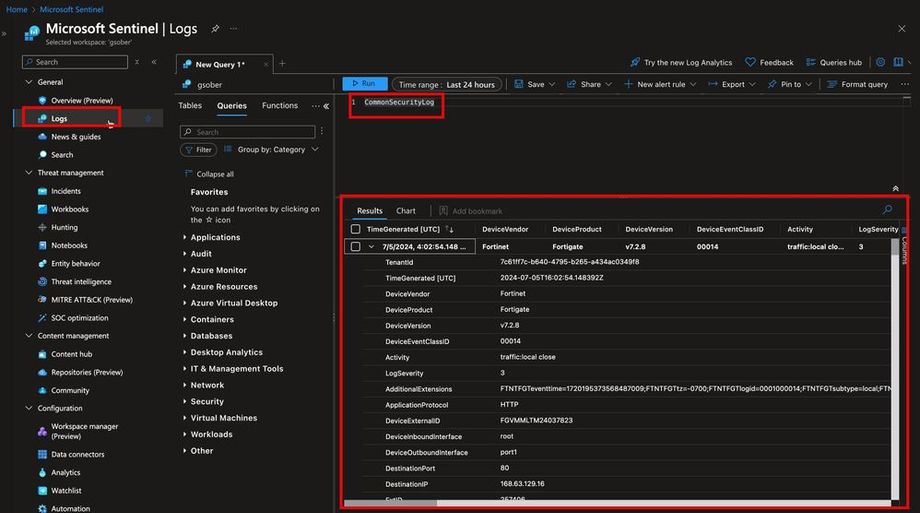Expand the Azure Monitor query category
Screen dimensions: 920x513
click(x=218, y=270)
